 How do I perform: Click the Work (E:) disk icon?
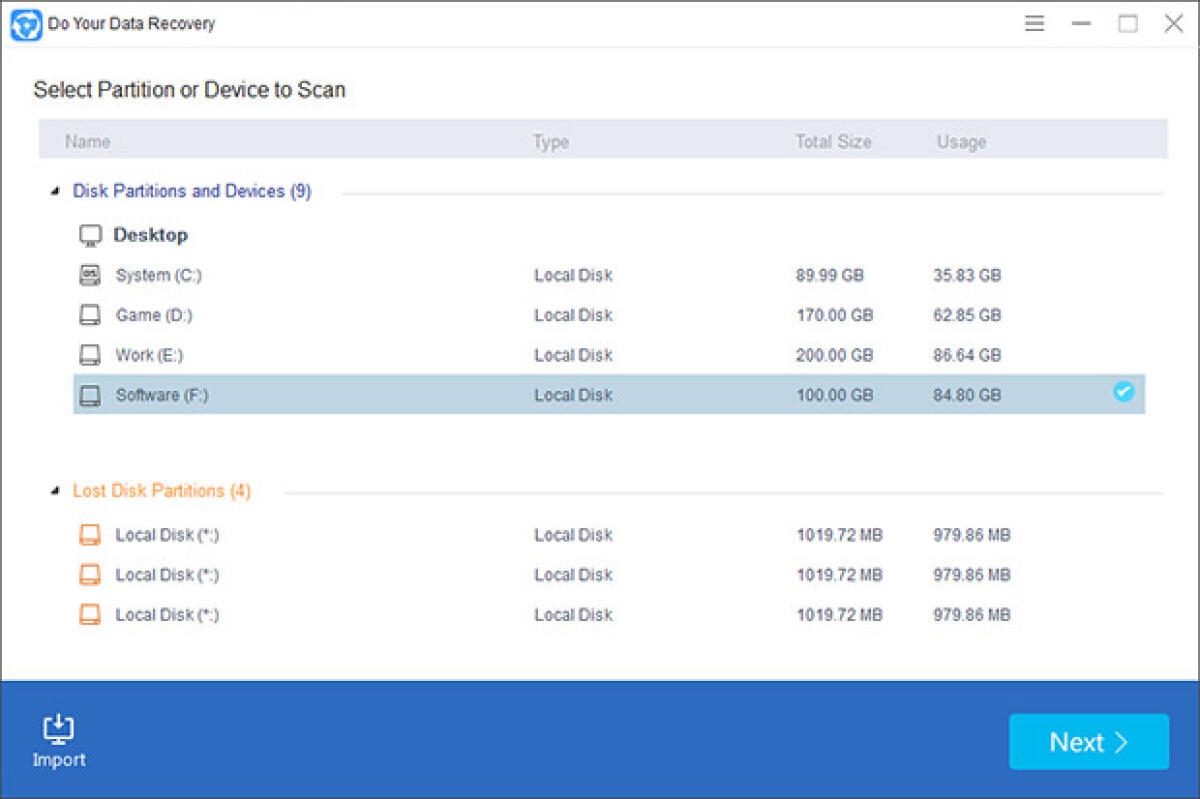coord(89,354)
